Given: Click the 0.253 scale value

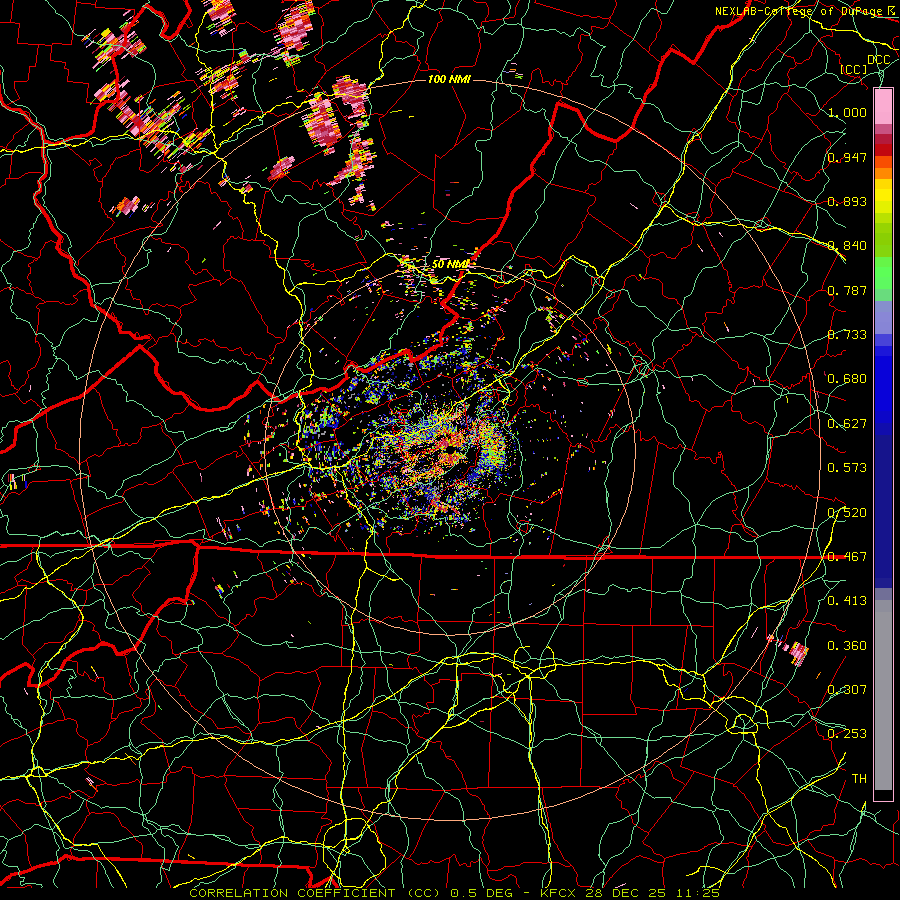Looking at the screenshot, I should coord(847,734).
